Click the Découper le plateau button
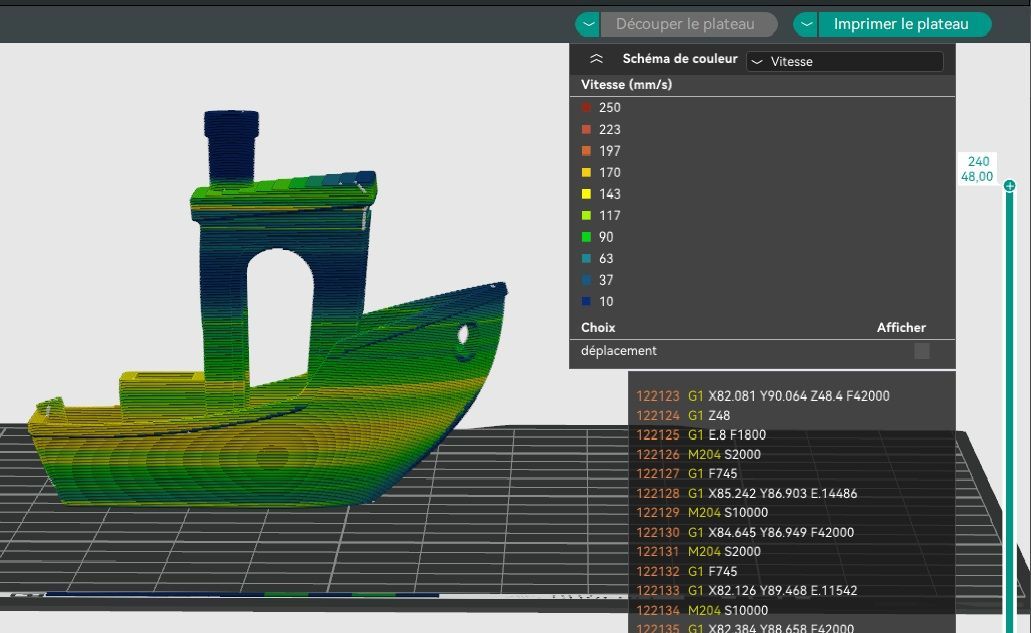The image size is (1031, 633). tap(684, 24)
